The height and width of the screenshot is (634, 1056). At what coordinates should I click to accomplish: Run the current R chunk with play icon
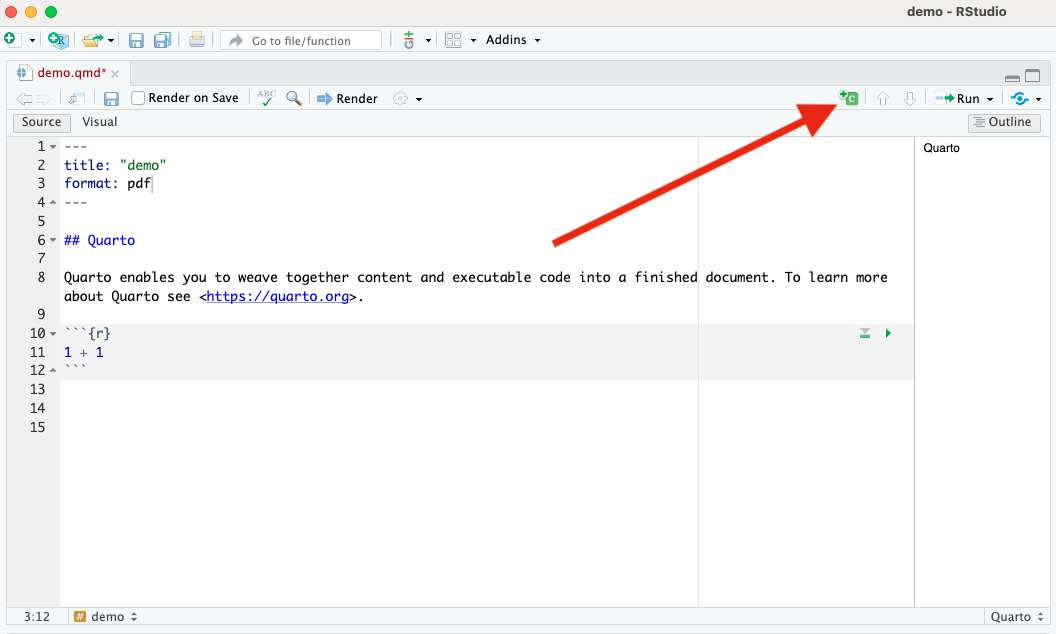[888, 333]
